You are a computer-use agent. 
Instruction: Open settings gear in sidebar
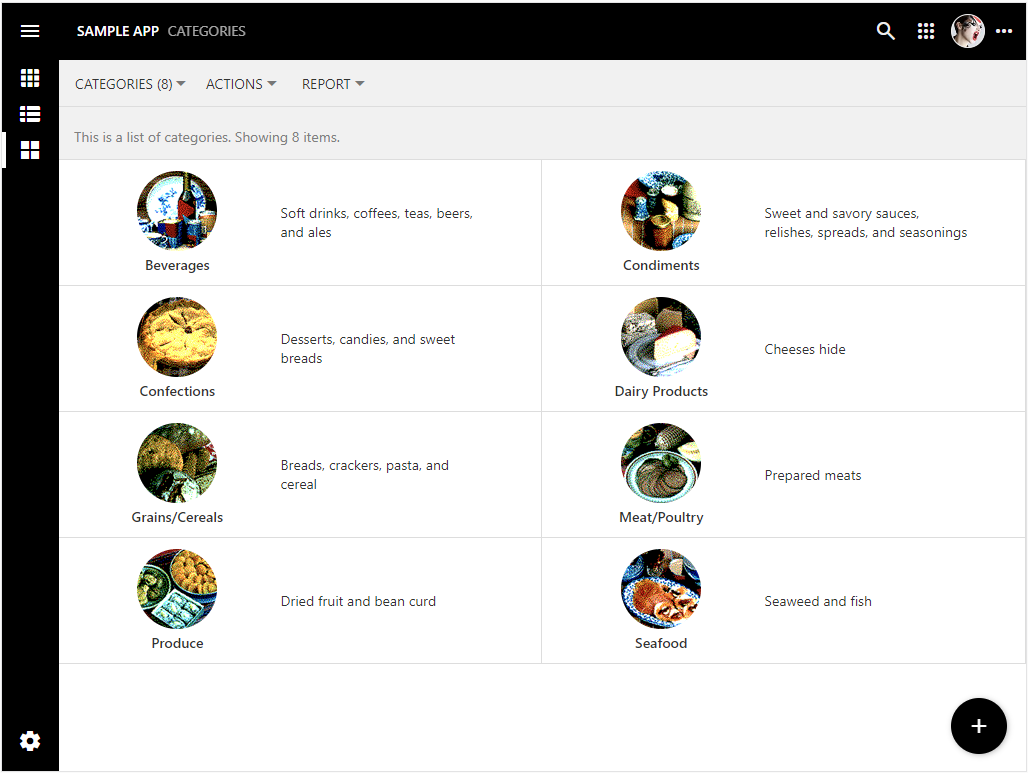click(x=30, y=741)
